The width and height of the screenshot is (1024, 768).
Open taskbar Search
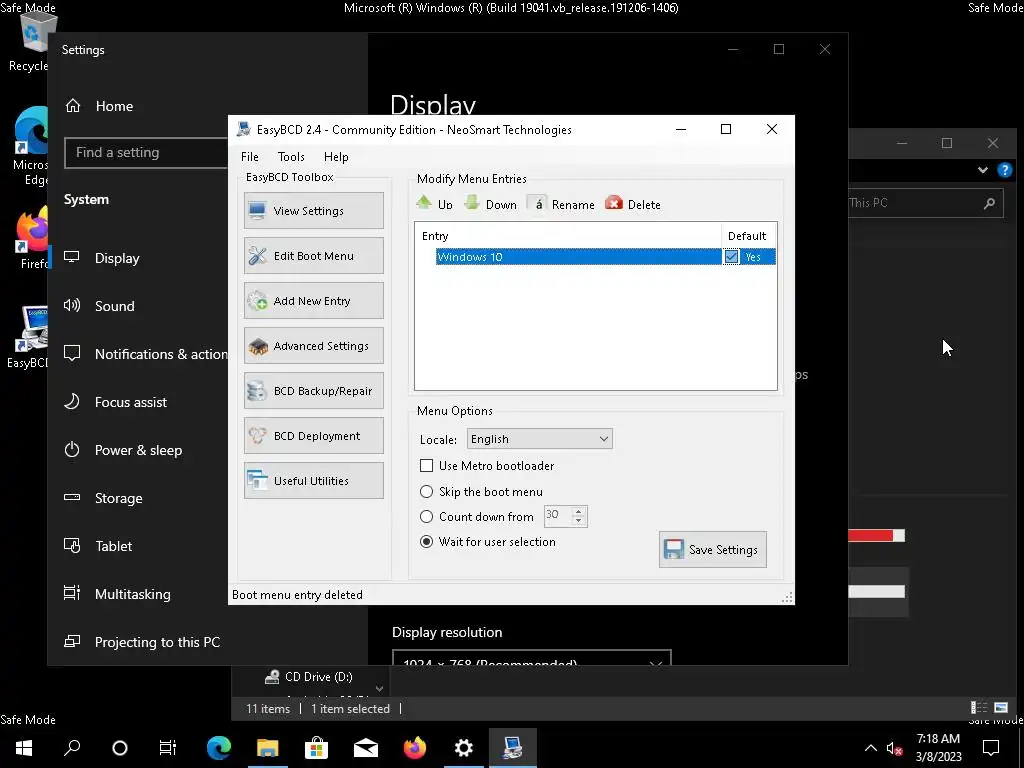(72, 747)
